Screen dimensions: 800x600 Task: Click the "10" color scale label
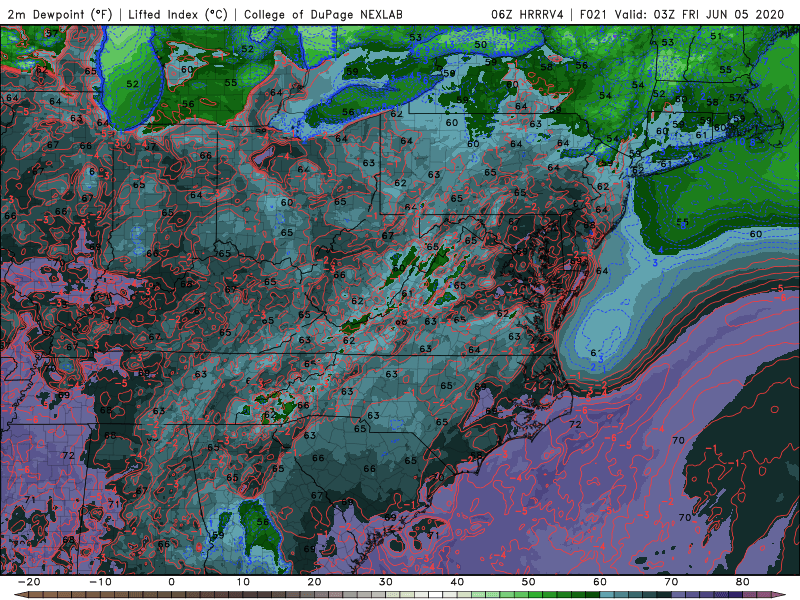click(x=243, y=582)
